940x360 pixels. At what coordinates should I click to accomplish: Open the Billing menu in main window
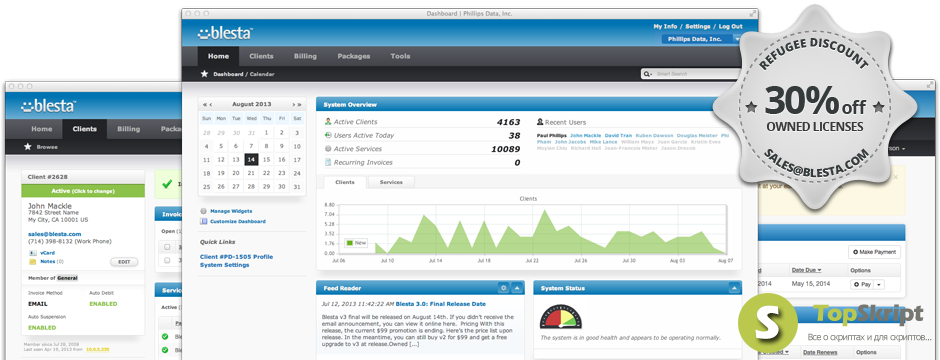click(305, 56)
